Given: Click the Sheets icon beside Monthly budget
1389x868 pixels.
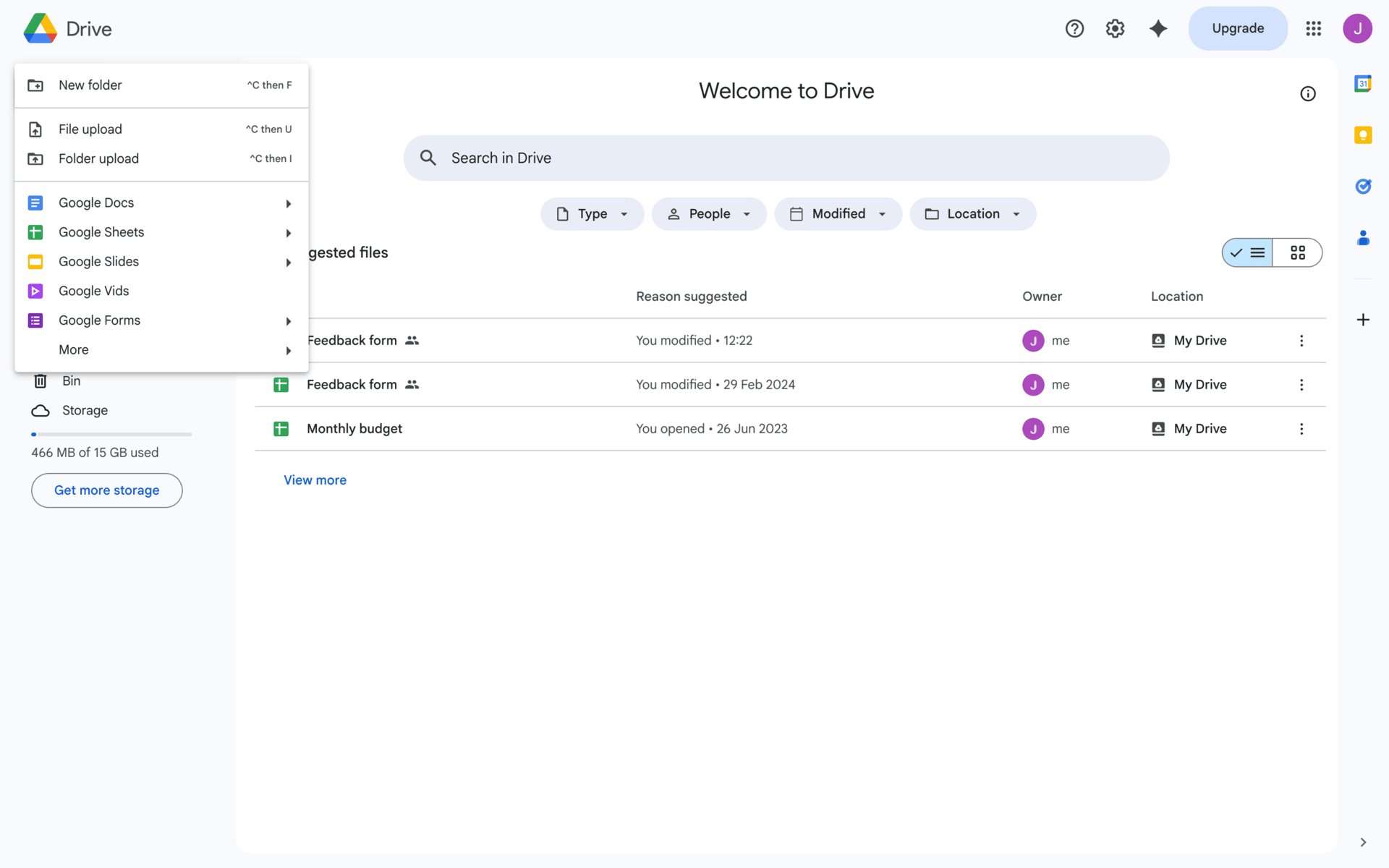Looking at the screenshot, I should click(281, 429).
